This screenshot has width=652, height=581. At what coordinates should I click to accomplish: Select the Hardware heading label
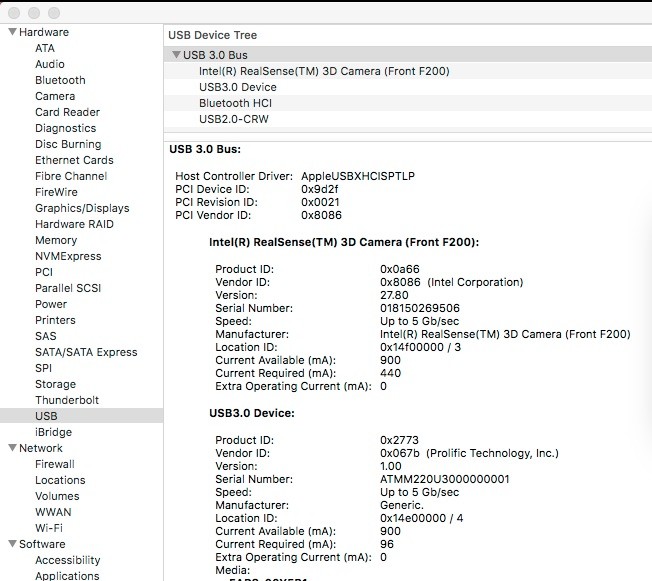(44, 32)
